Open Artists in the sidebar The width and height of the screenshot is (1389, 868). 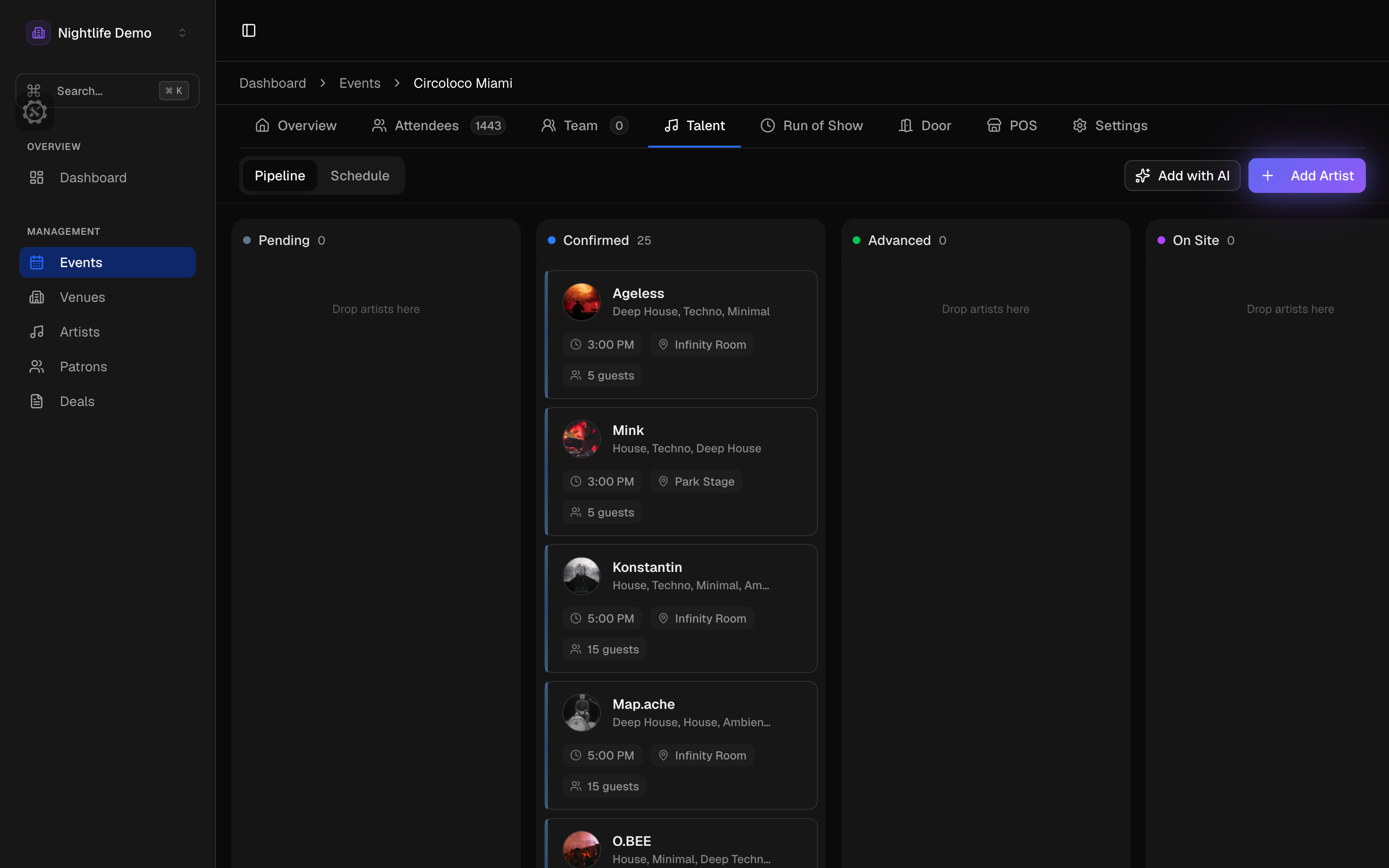pos(108,332)
